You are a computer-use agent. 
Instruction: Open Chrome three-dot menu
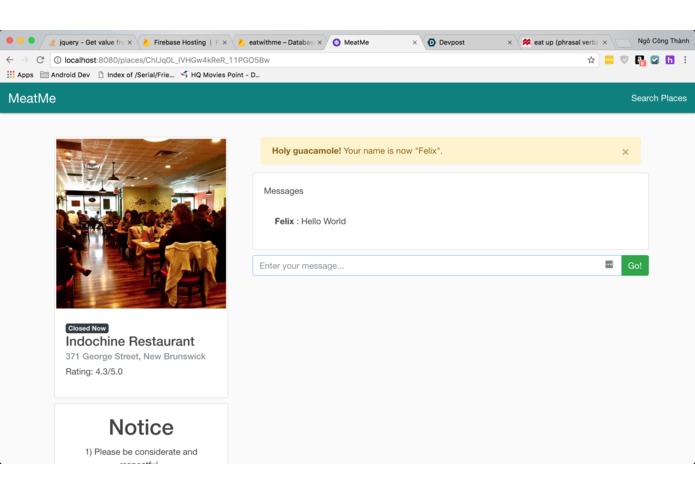pos(685,60)
